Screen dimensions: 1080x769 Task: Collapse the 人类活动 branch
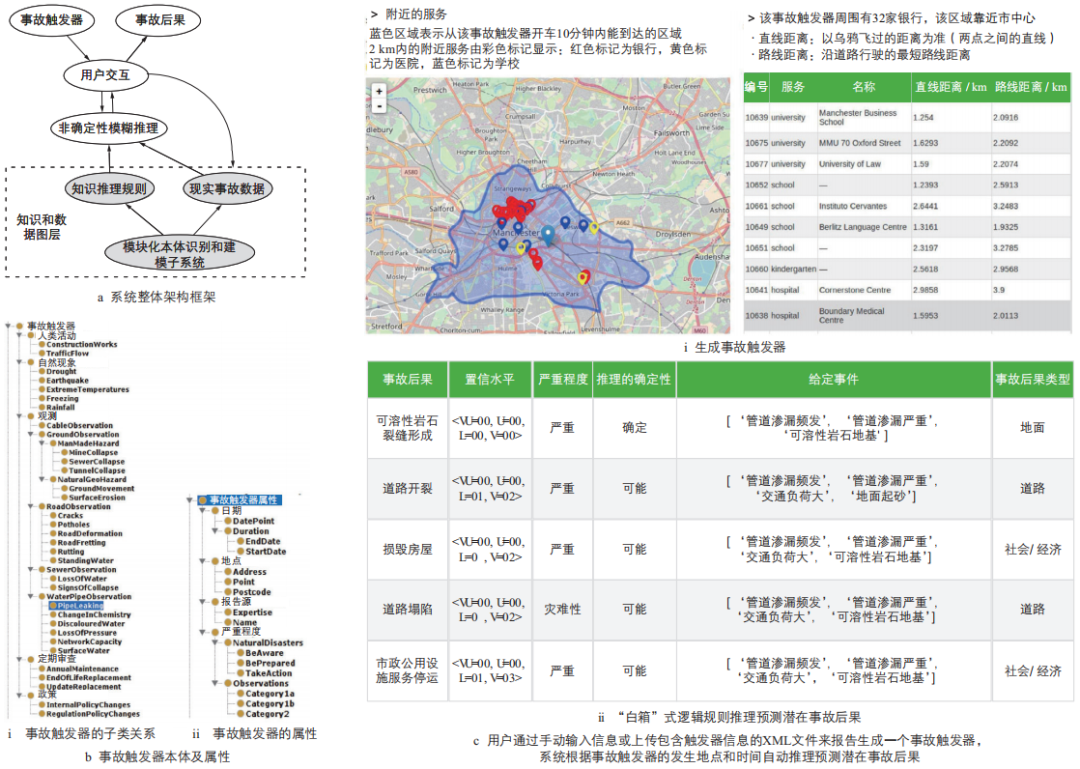tap(20, 336)
